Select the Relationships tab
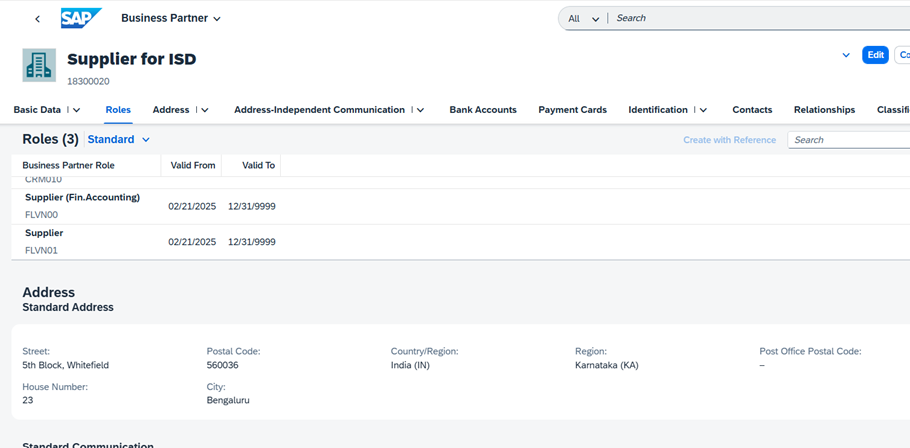Screen dimensions: 910x448 [x=824, y=110]
